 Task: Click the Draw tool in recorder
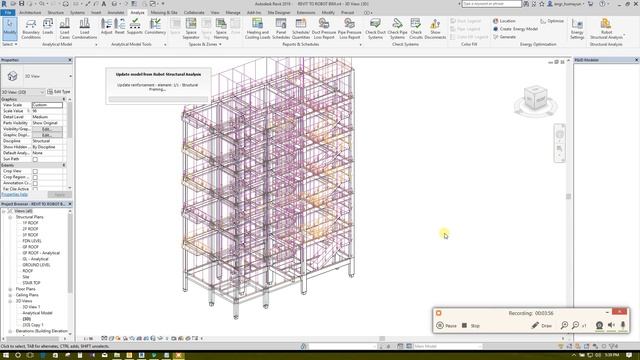click(542, 326)
